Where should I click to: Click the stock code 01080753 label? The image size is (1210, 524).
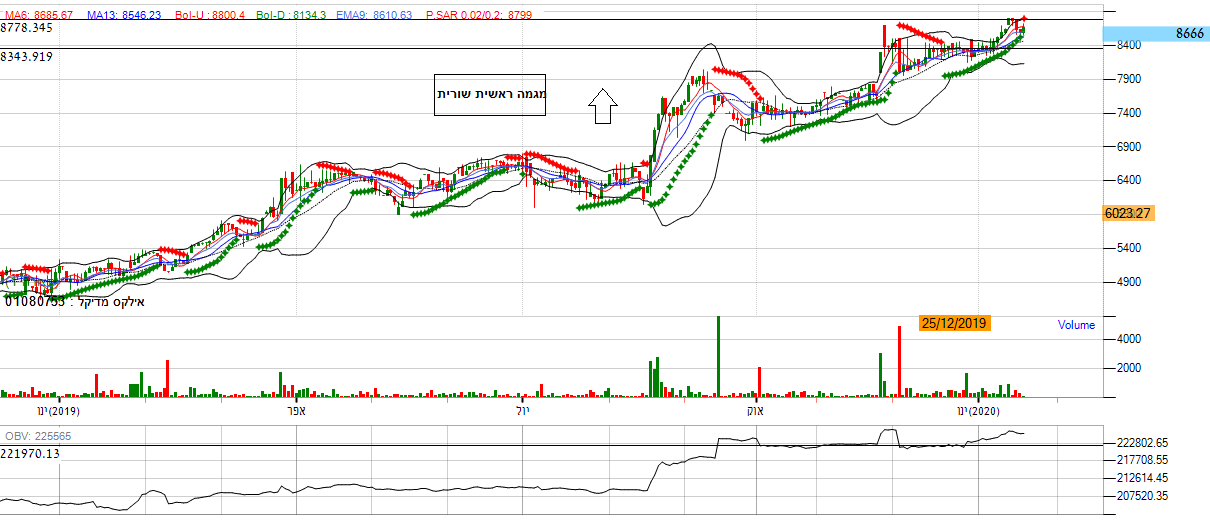pos(35,301)
